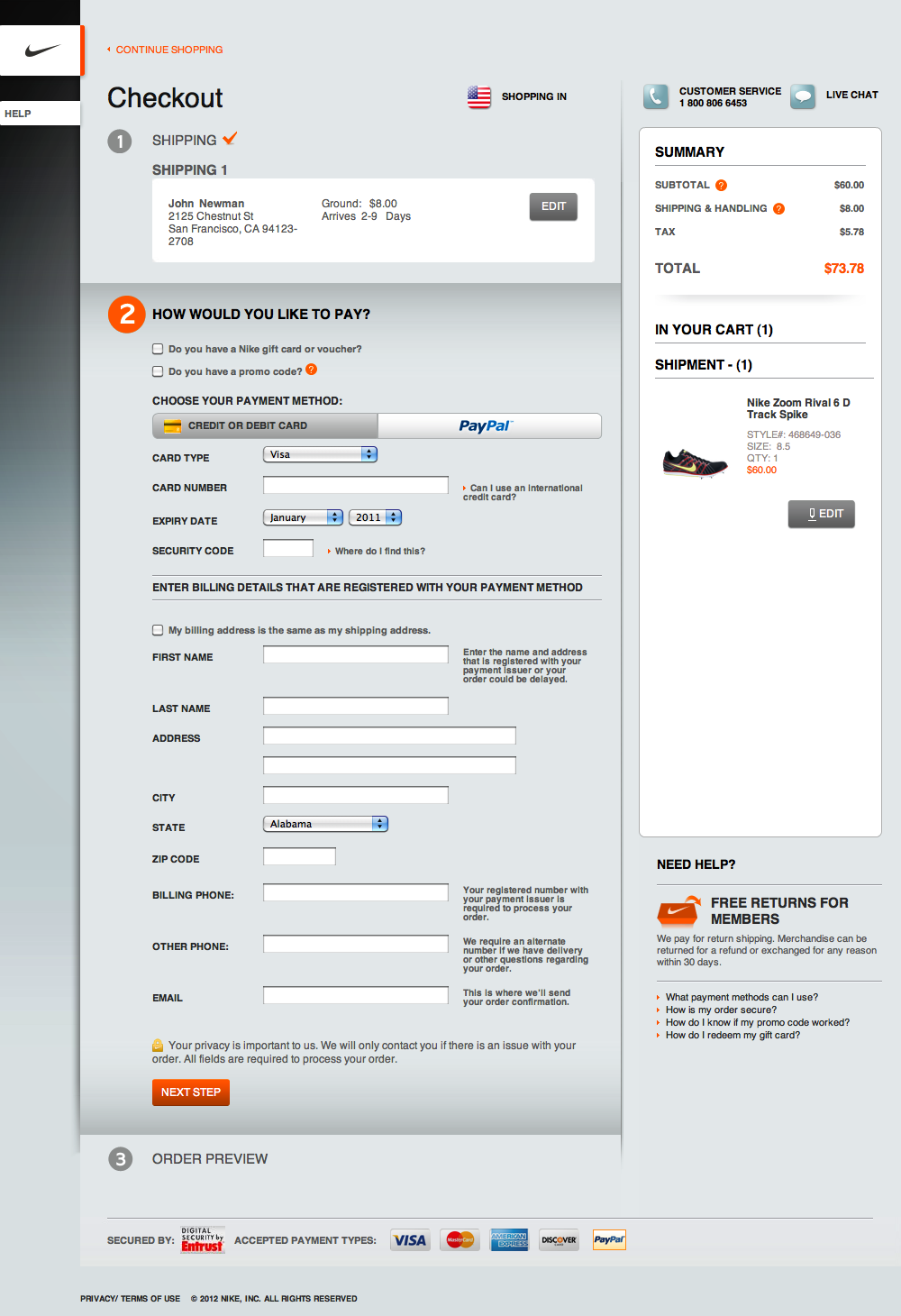Click the Continue Shopping link

(168, 50)
